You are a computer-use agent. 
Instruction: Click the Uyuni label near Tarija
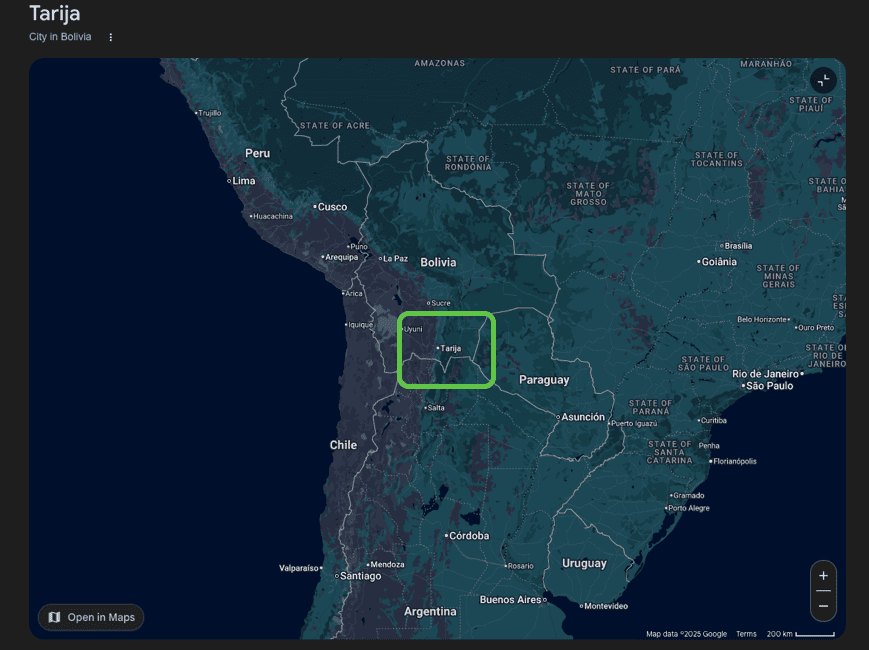[413, 329]
